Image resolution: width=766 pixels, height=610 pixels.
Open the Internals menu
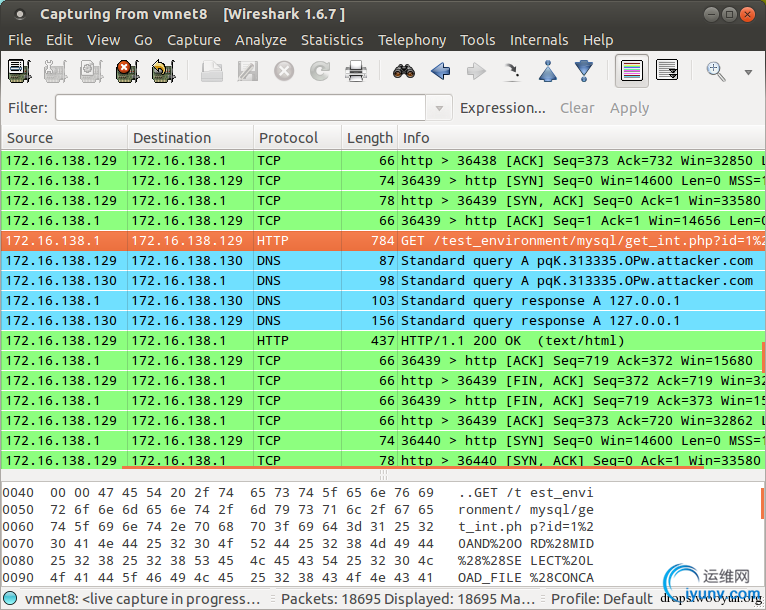539,40
